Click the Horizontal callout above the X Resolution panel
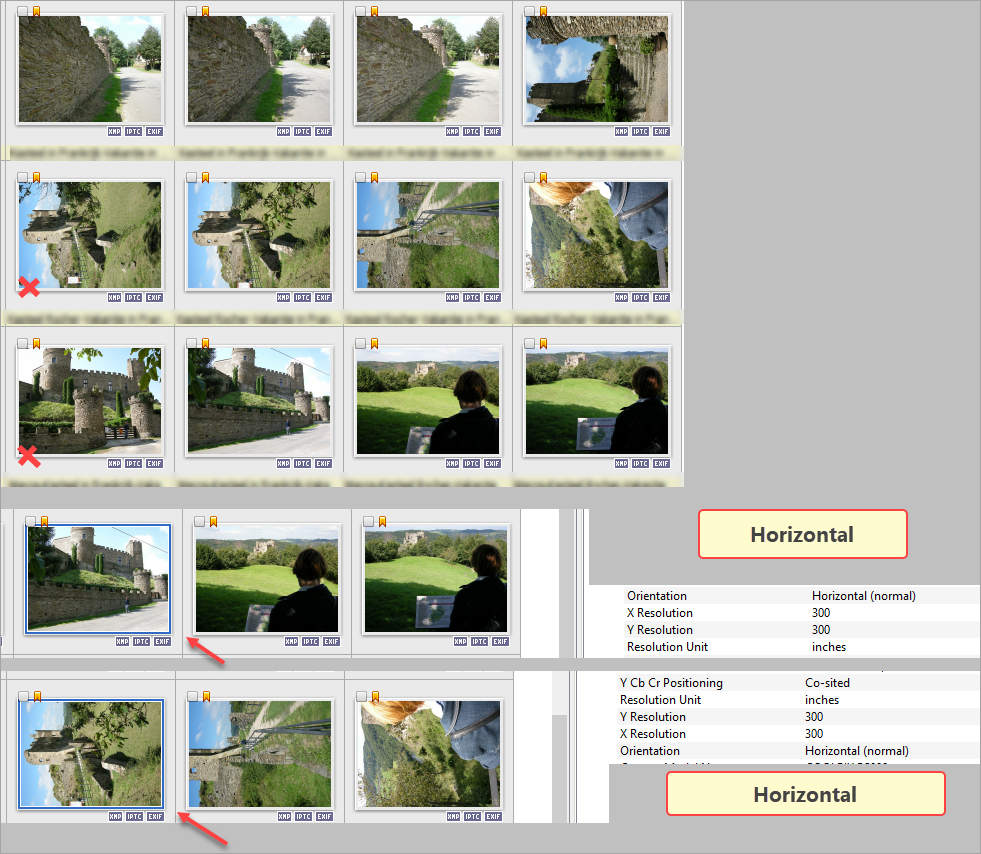 tap(802, 534)
